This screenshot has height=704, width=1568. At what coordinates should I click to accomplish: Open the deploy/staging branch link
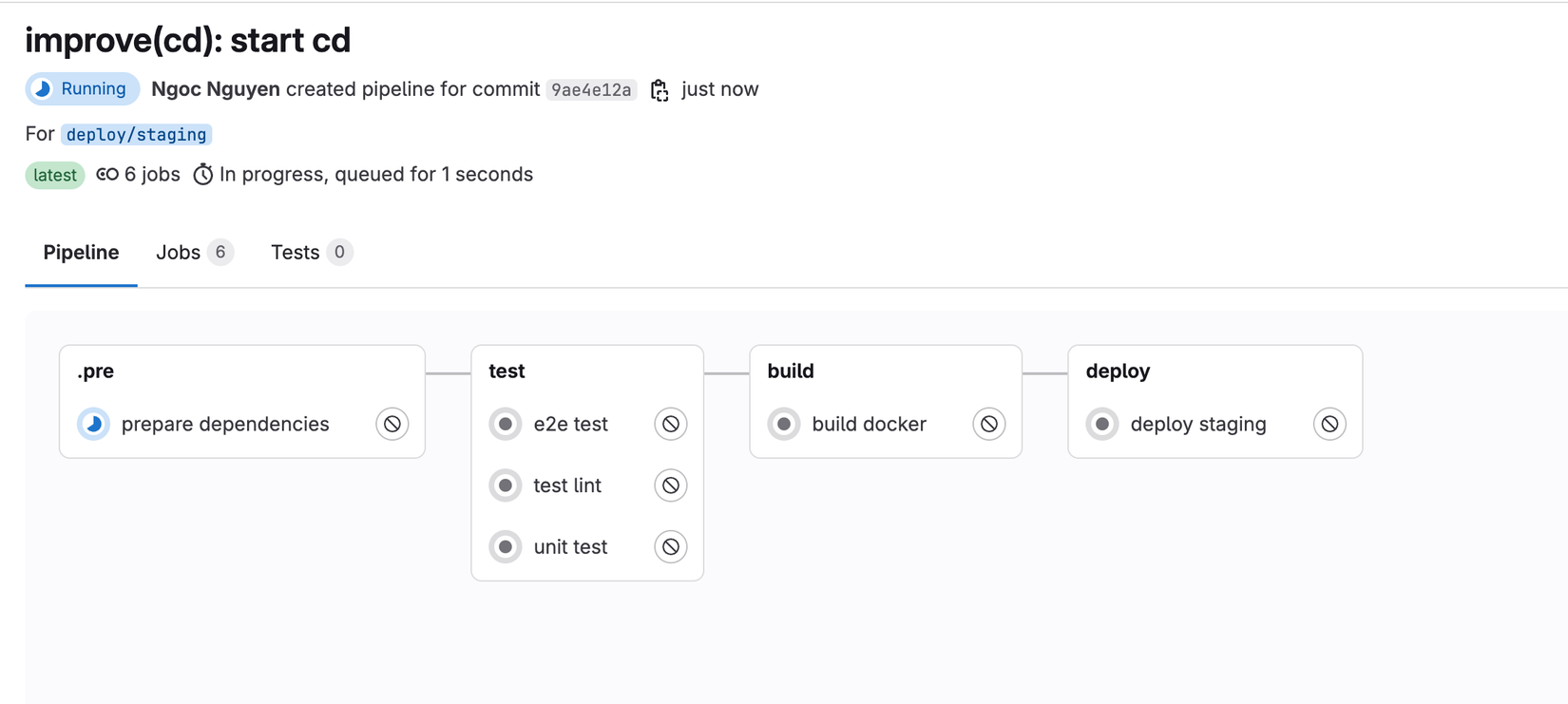pos(136,135)
